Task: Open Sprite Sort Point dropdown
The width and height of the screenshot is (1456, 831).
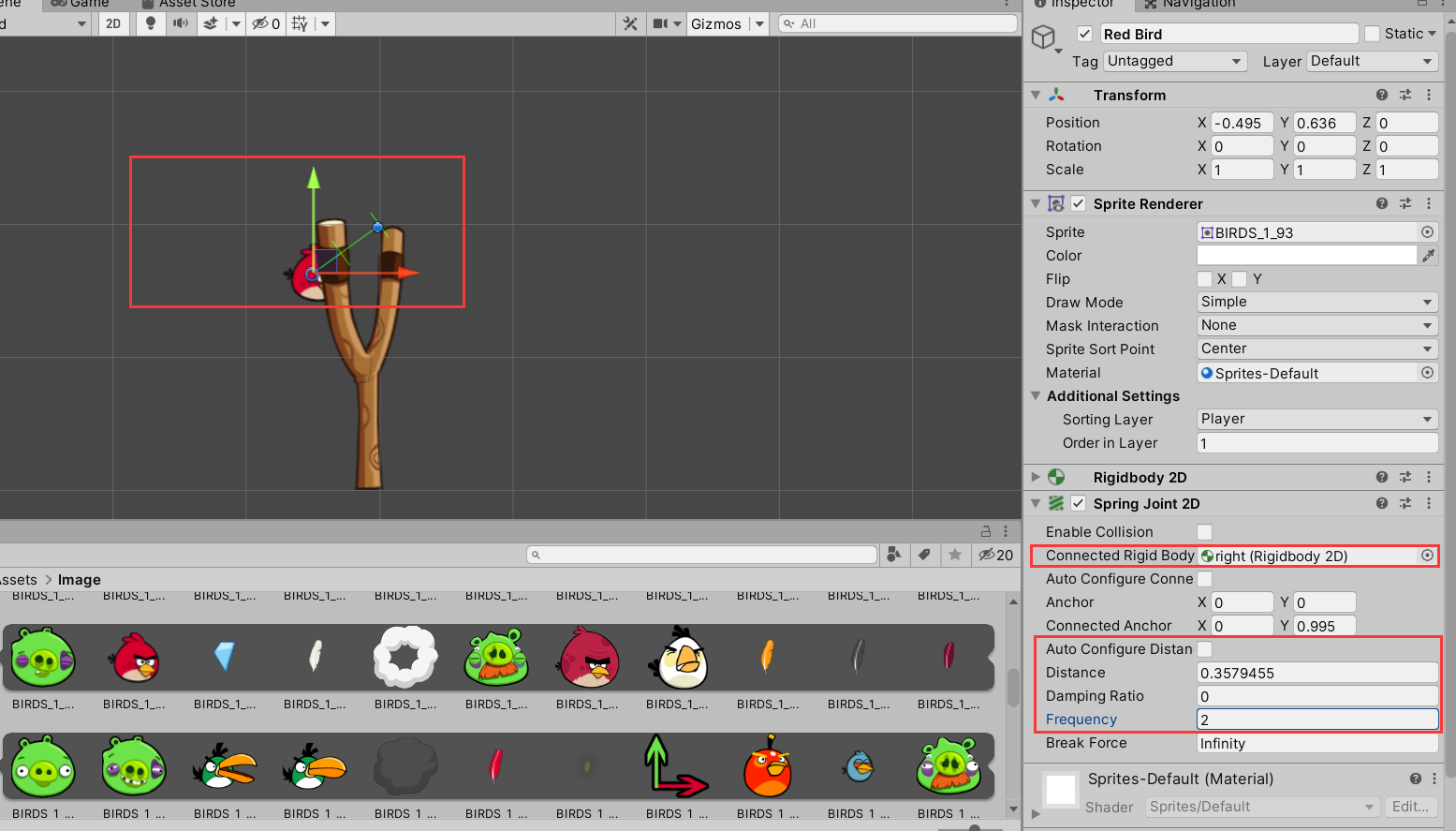Action: tap(1317, 349)
